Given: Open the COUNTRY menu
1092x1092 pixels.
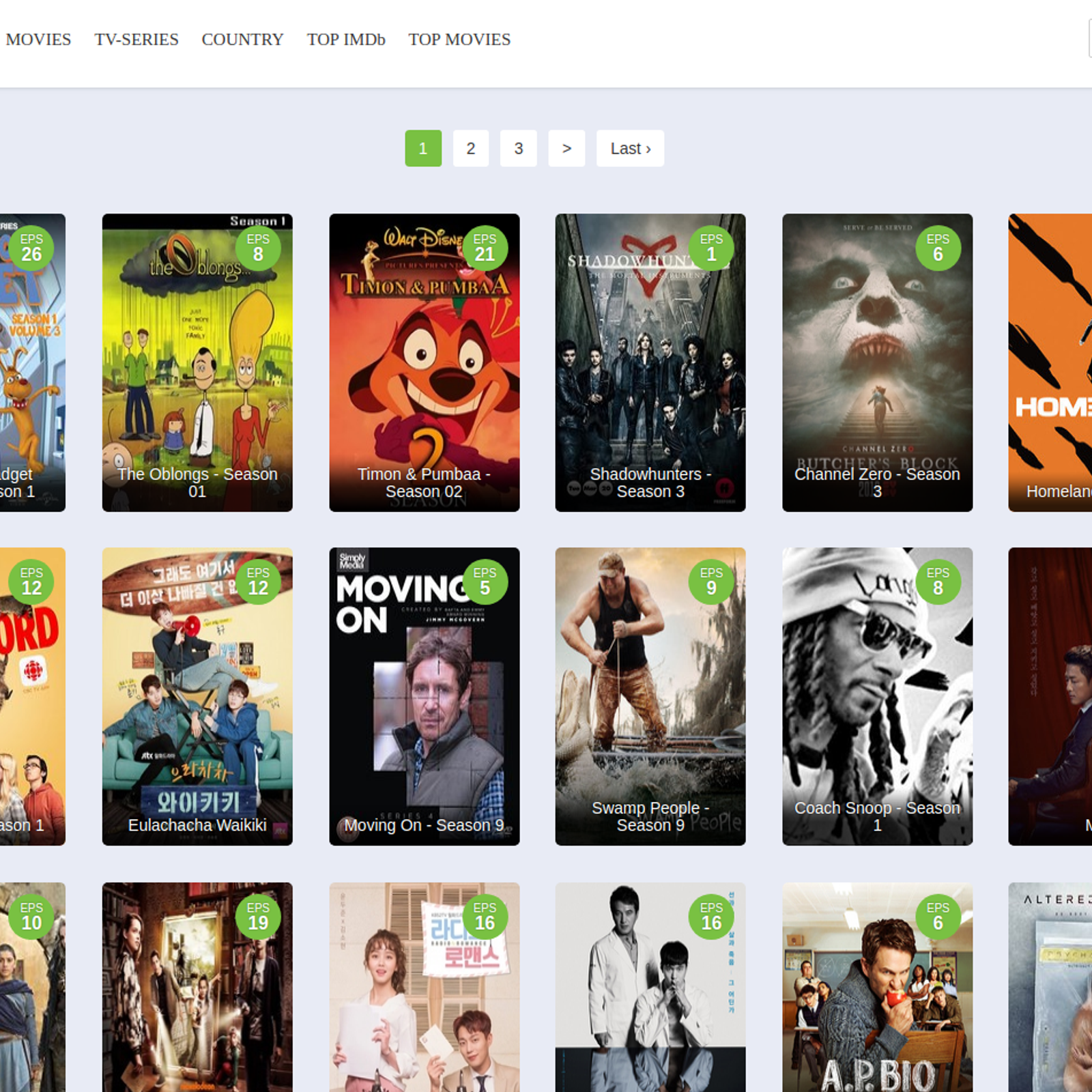Looking at the screenshot, I should click(242, 40).
